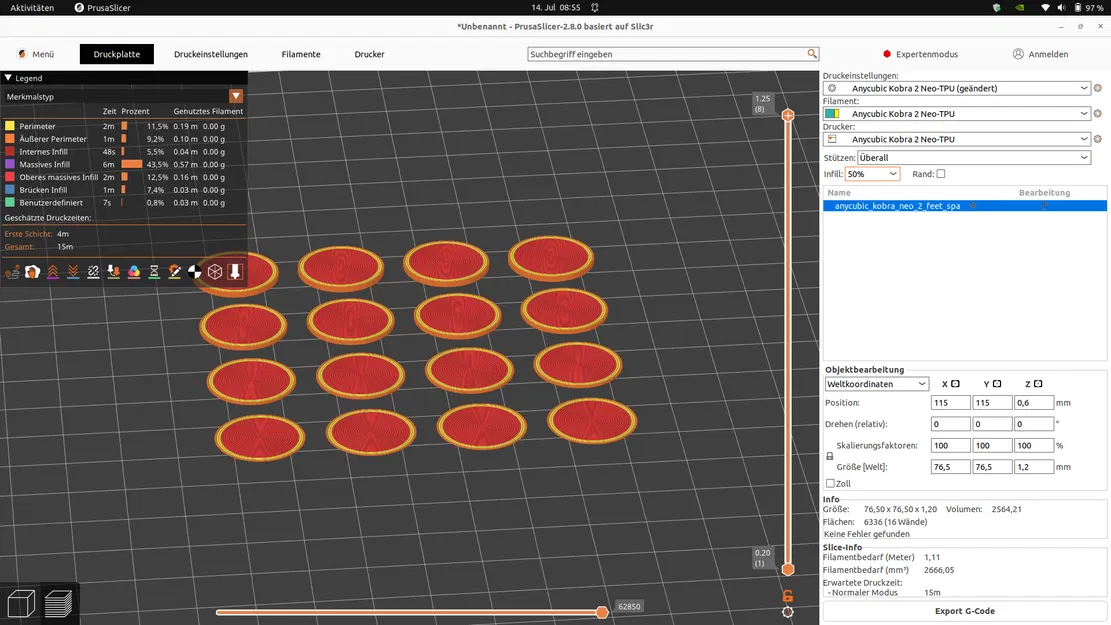
Task: Switch to 3D editor view cube icon
Action: click(21, 604)
